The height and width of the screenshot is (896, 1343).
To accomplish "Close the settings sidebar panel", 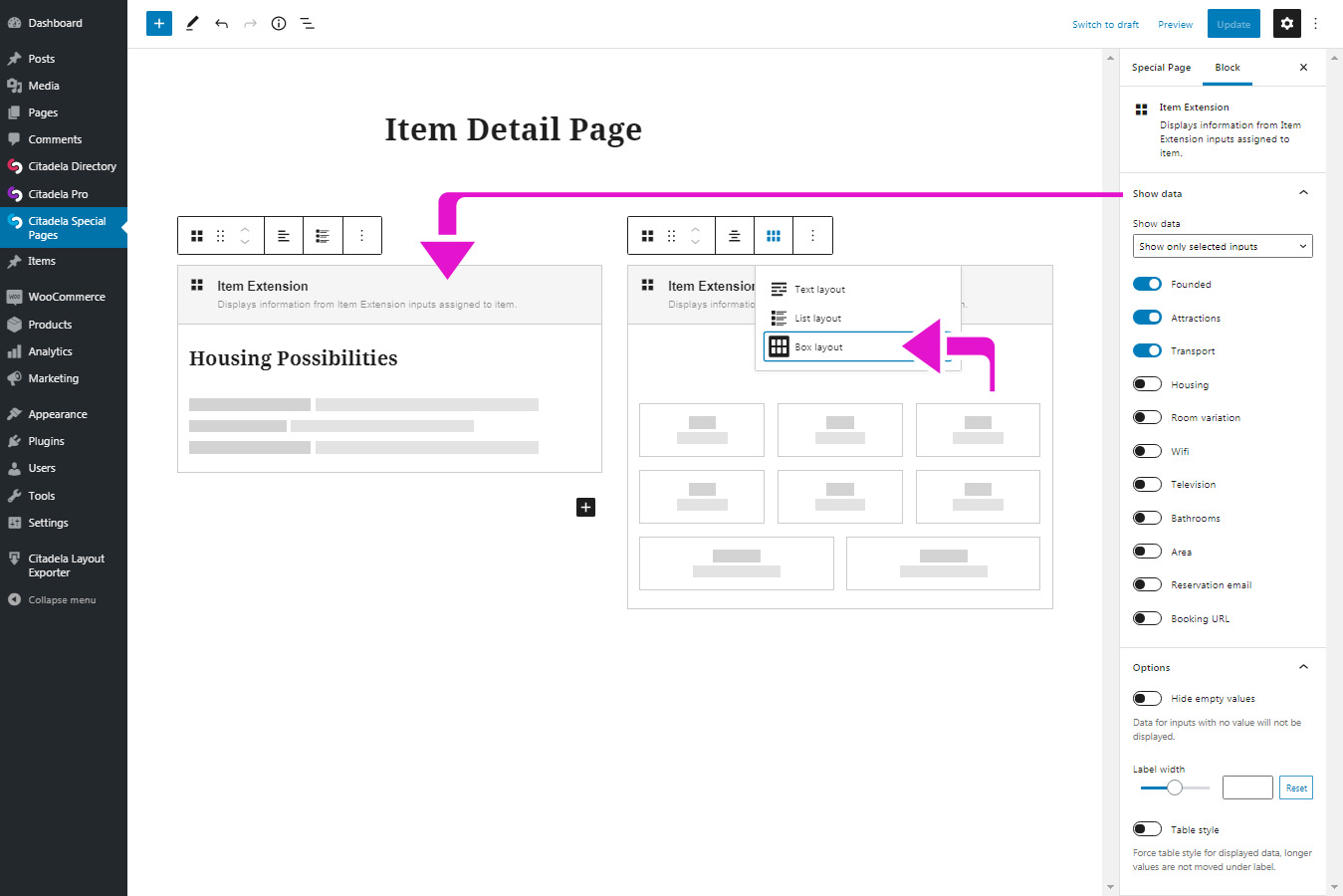I will (x=1304, y=68).
